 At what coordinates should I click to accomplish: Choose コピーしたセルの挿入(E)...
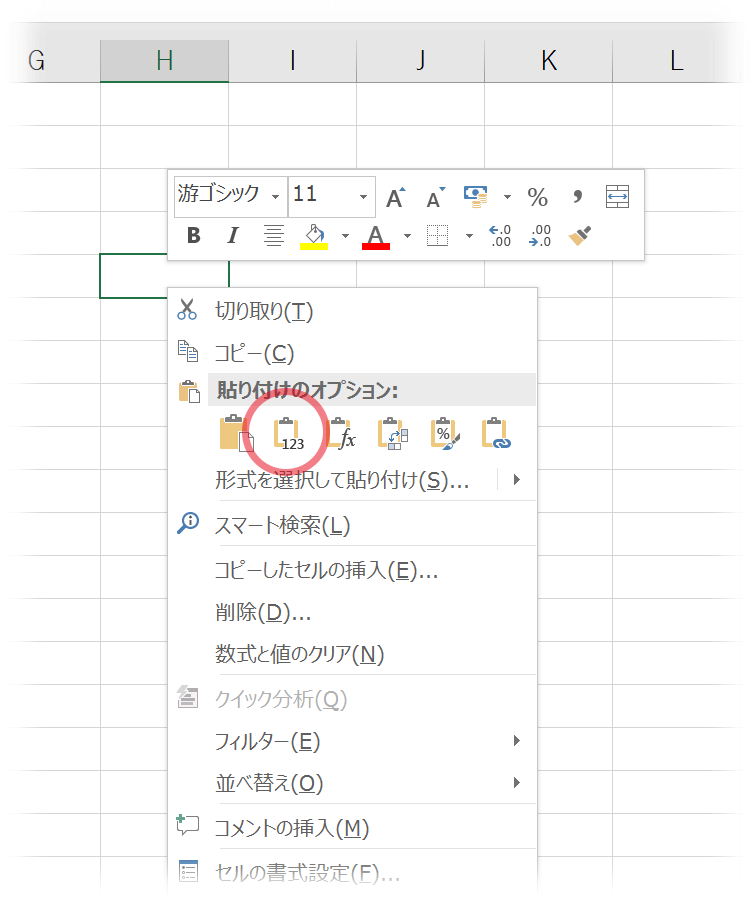point(353,570)
